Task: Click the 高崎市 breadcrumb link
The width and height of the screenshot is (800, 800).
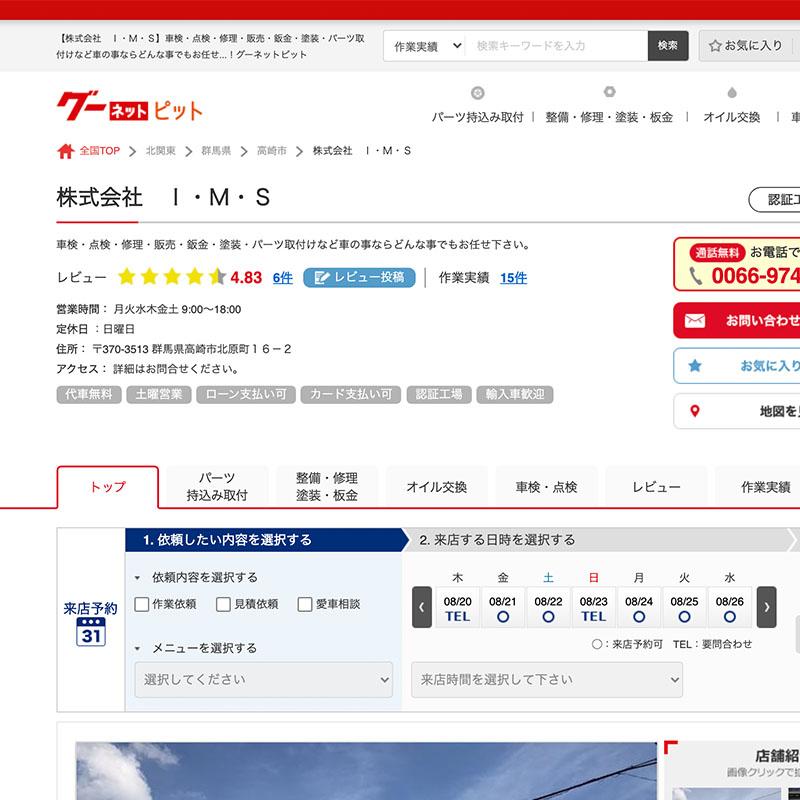Action: 272,151
